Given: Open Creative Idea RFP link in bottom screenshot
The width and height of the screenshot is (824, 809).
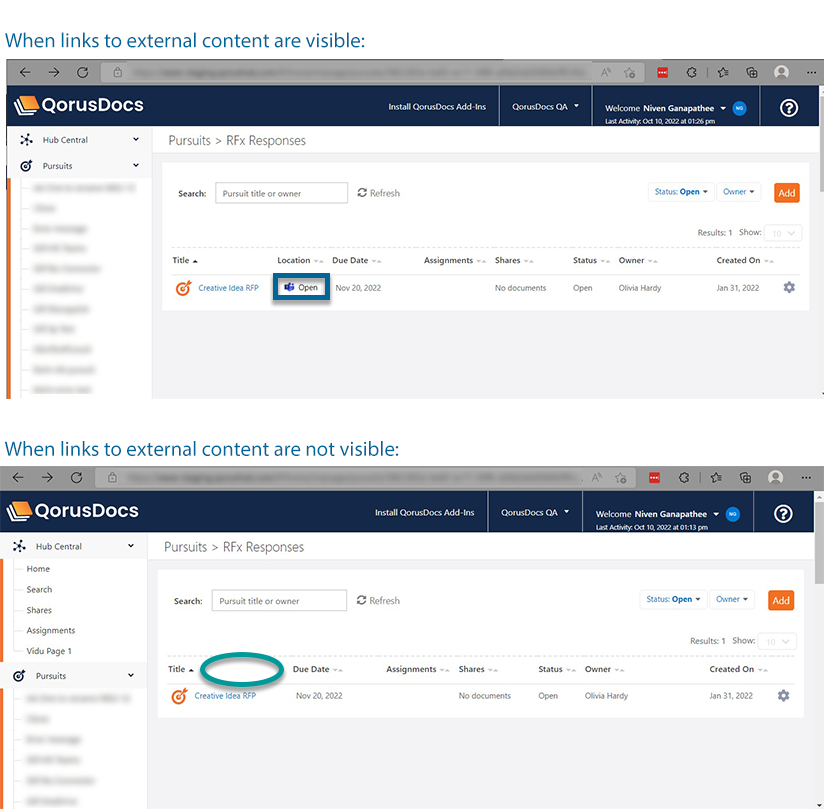Looking at the screenshot, I should pos(225,695).
